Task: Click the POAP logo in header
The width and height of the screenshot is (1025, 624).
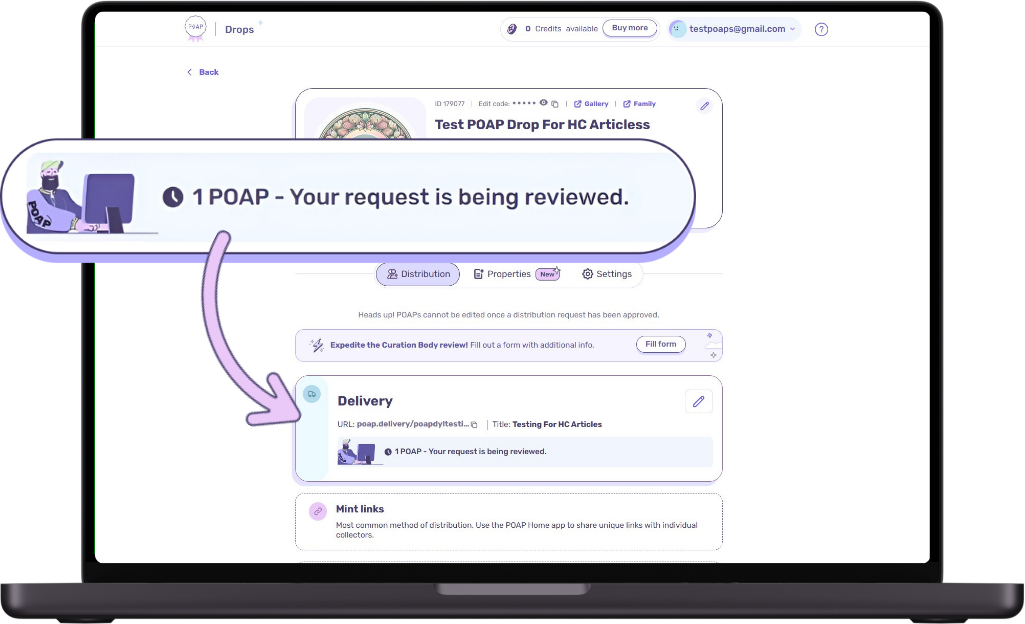Action: [196, 29]
